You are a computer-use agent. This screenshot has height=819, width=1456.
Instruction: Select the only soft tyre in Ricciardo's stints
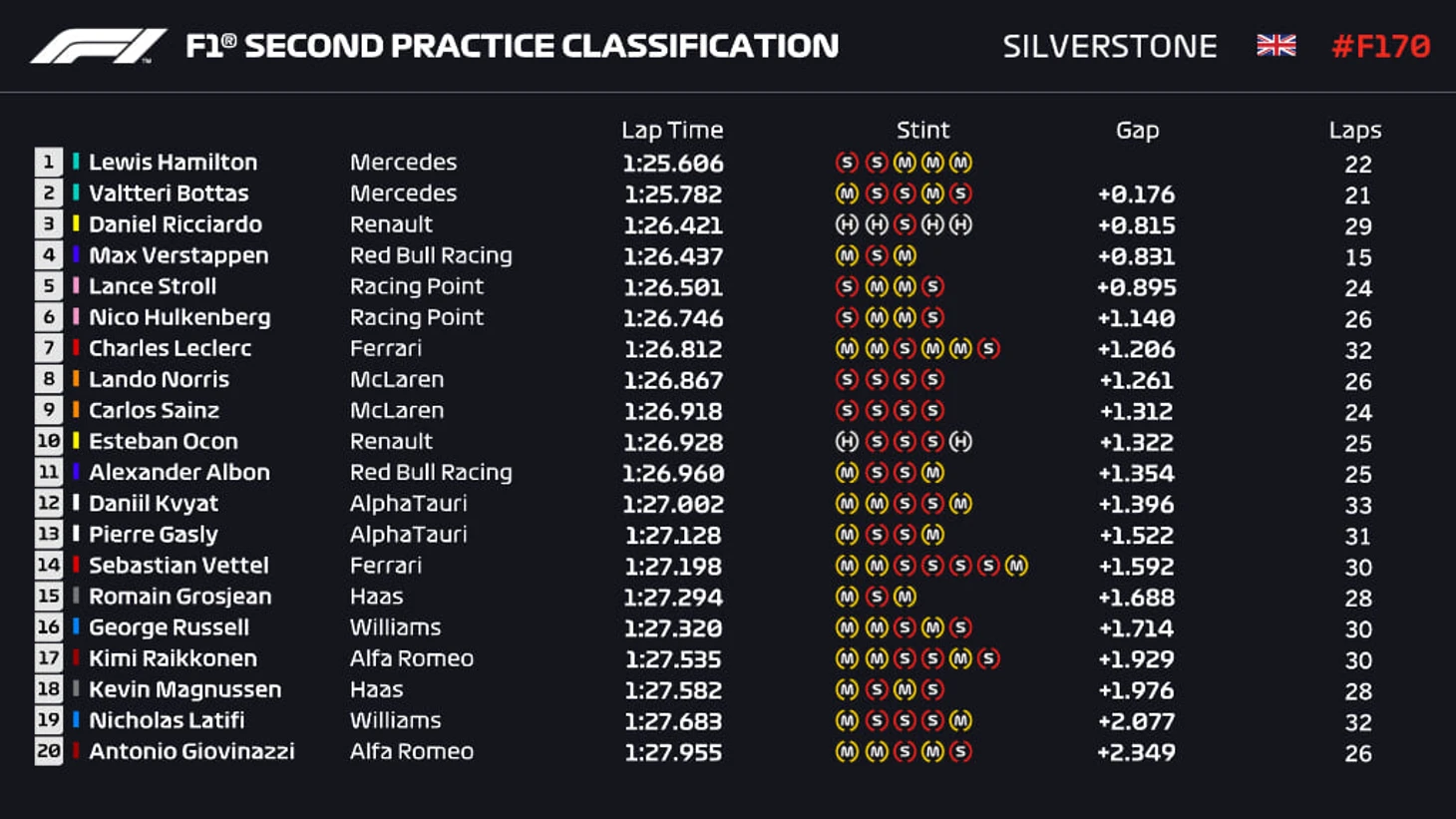tap(905, 224)
